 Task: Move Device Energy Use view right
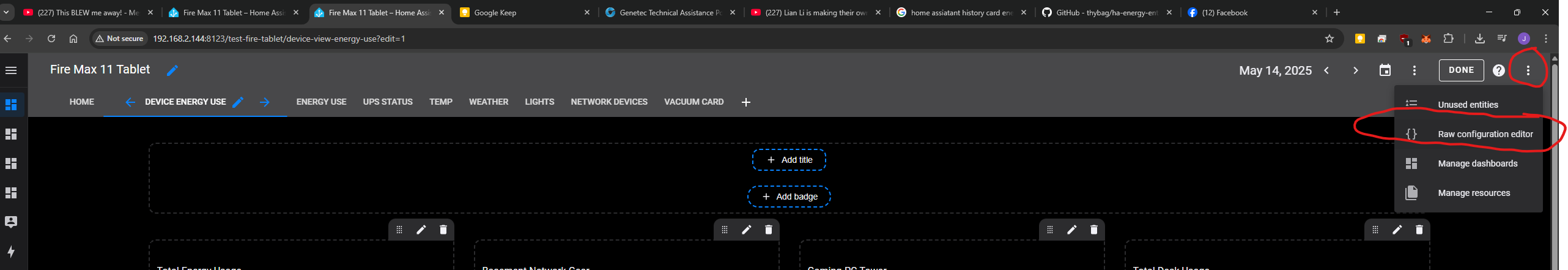(x=264, y=102)
